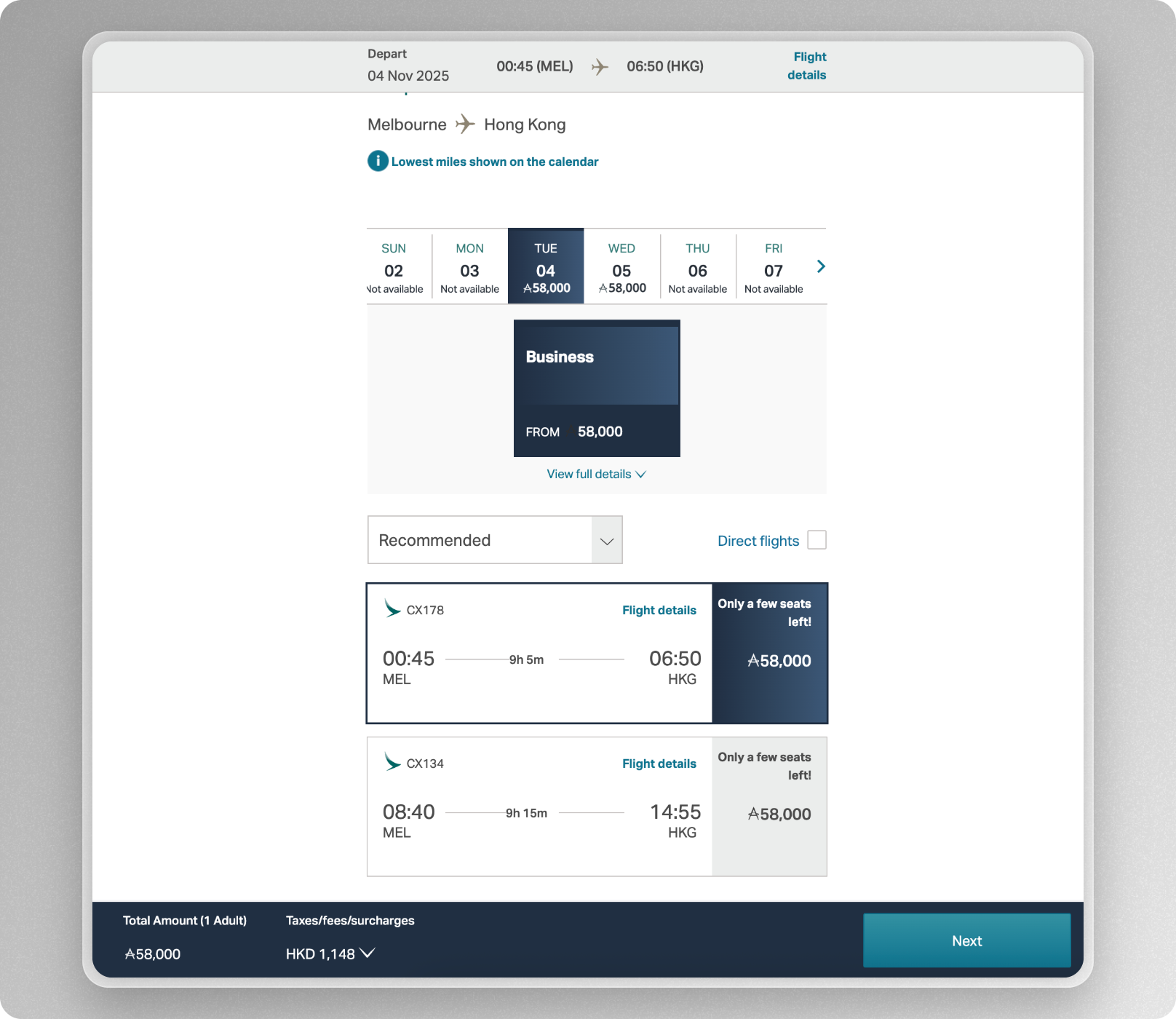The width and height of the screenshot is (1176, 1019).
Task: Click the blue info icon beside Lowest miles
Action: point(378,161)
